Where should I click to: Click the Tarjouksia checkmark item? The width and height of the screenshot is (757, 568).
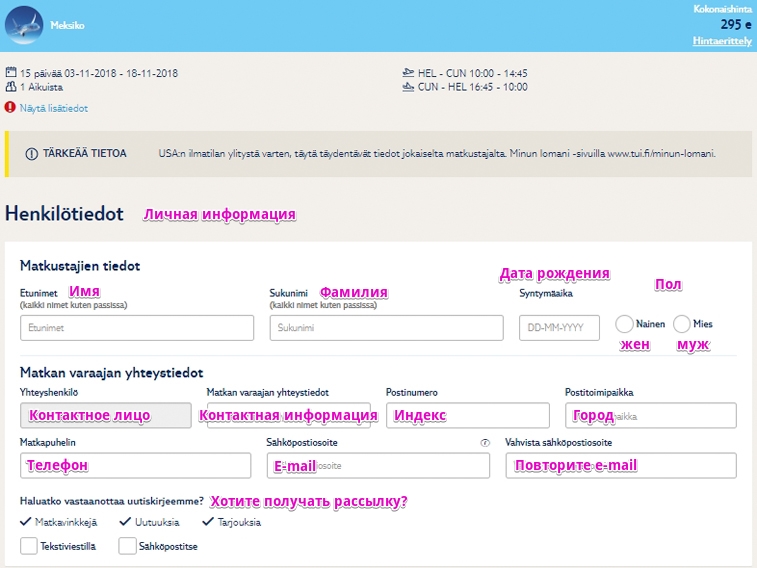232,522
